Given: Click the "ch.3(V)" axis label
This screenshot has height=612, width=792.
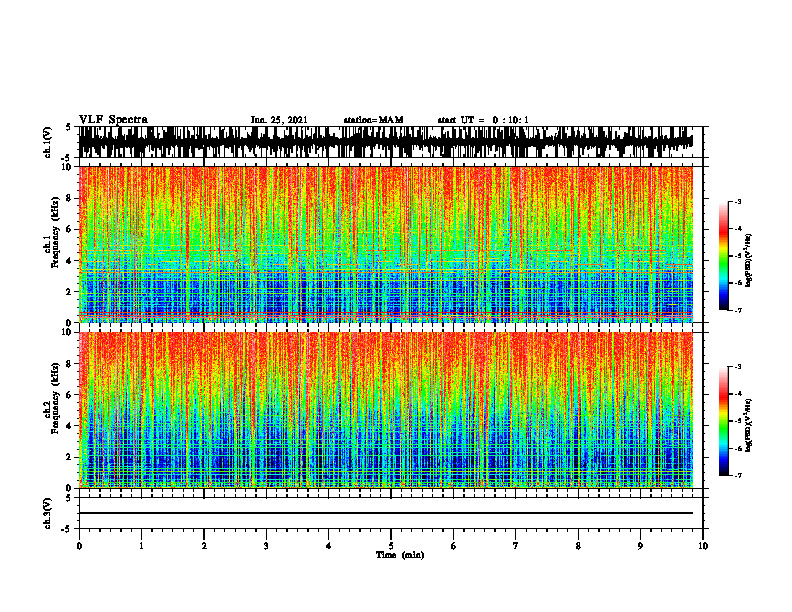Looking at the screenshot, I should (48, 513).
